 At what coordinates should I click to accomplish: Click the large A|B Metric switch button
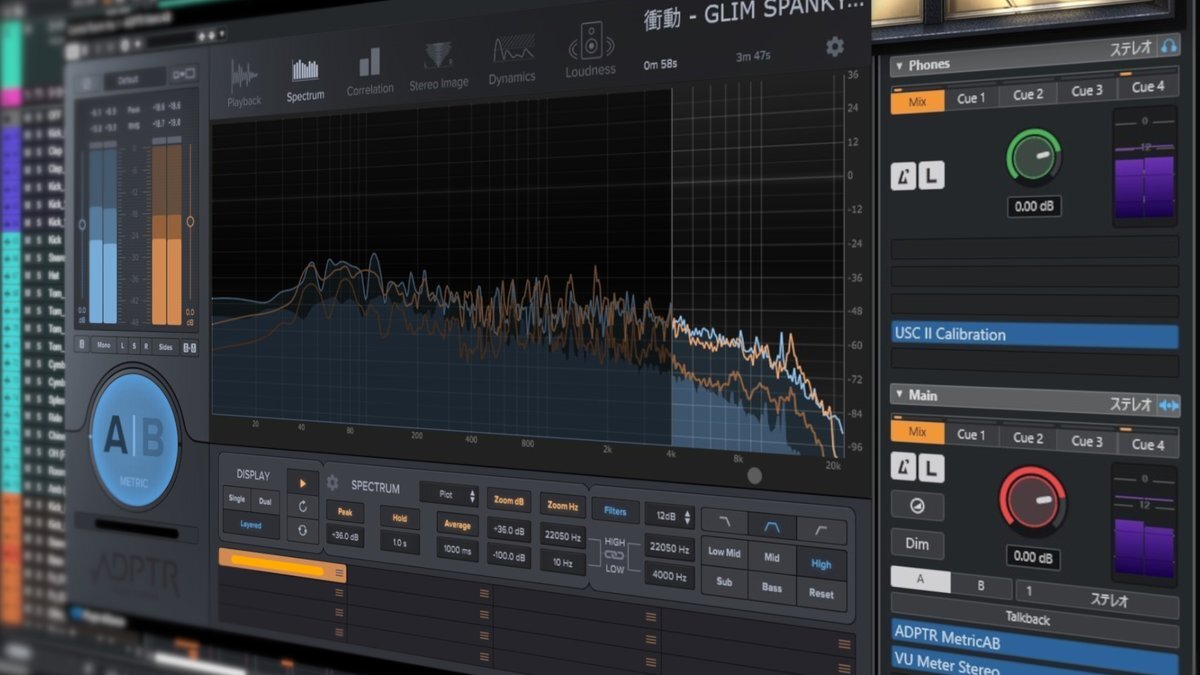point(135,440)
